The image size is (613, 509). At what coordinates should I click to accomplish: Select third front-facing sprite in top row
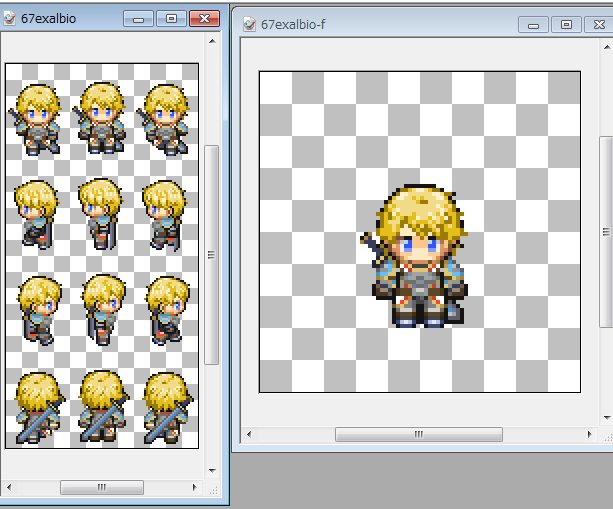(163, 120)
